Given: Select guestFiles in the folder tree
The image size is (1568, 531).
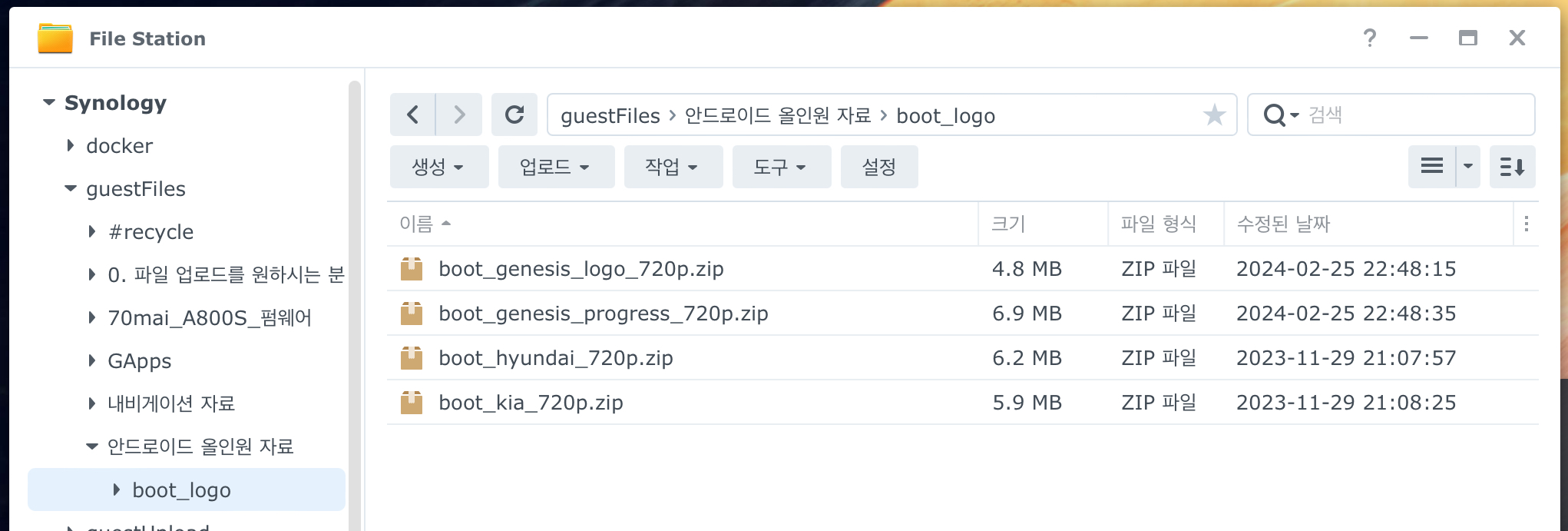Looking at the screenshot, I should click(x=136, y=189).
